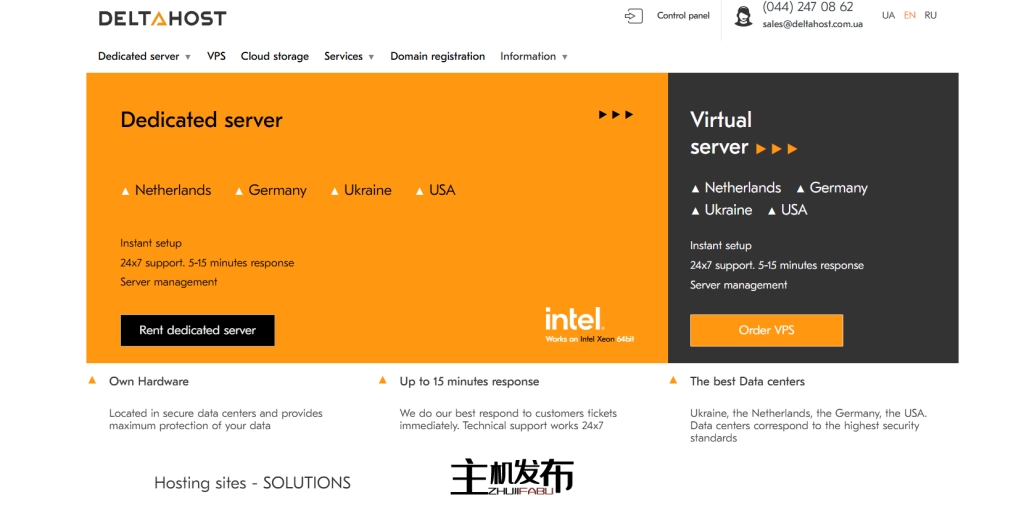This screenshot has width=1024, height=513.
Task: Click the phone number (044) 247 08 62
Action: point(808,7)
